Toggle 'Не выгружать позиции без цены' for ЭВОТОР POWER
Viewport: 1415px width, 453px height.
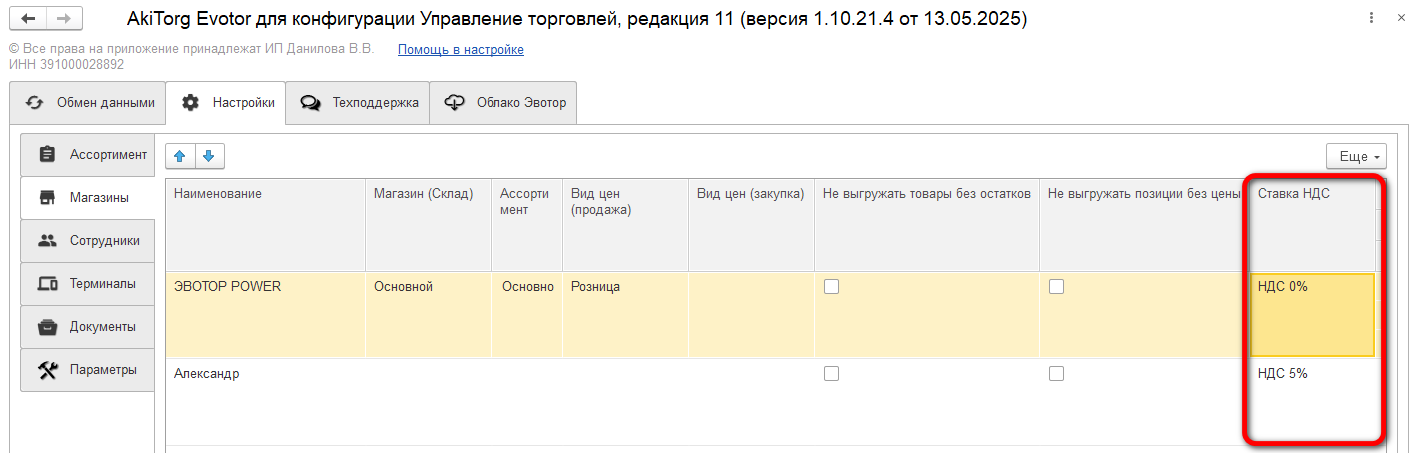point(1056,287)
